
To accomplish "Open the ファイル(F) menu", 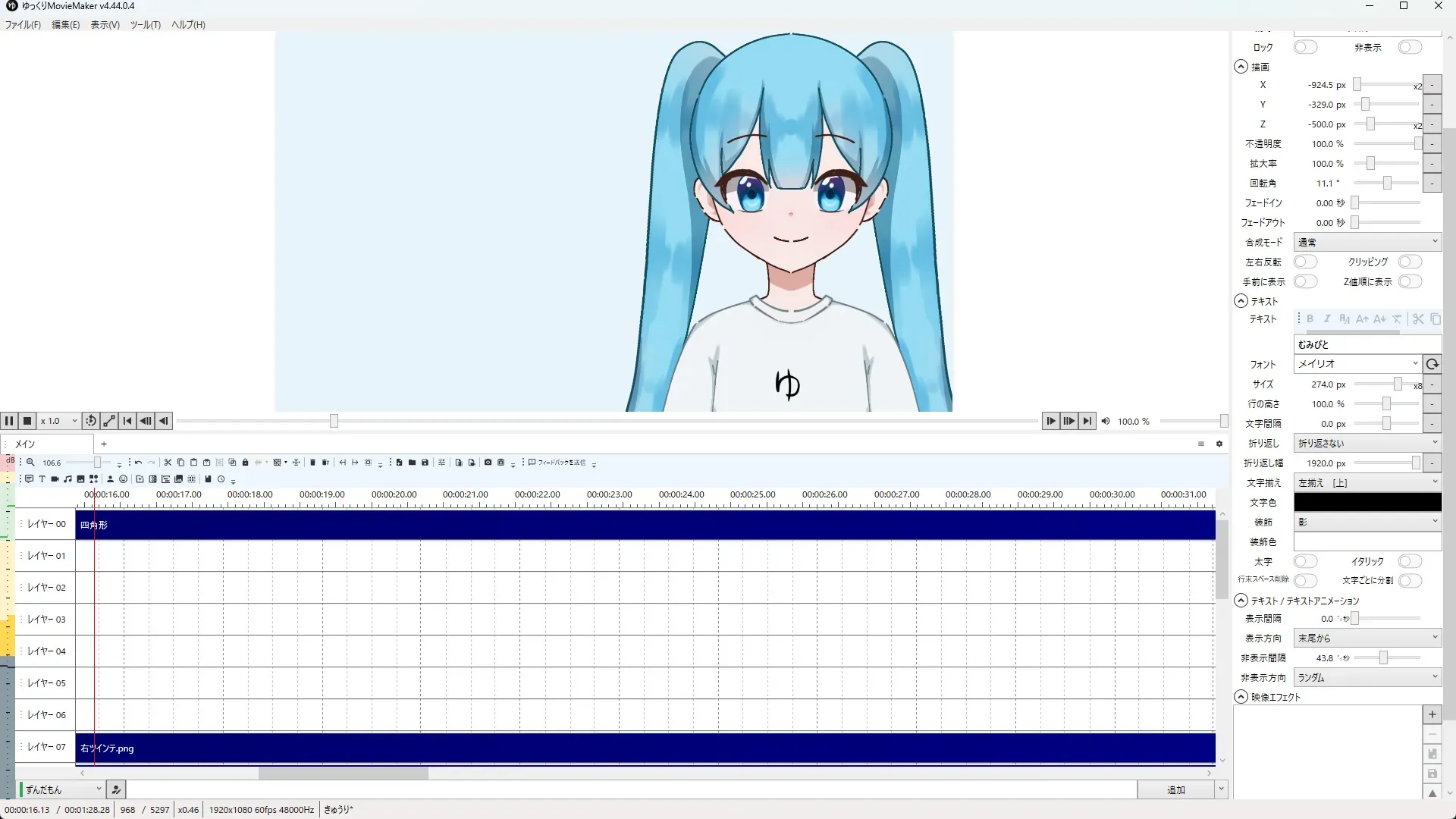I will click(x=23, y=25).
